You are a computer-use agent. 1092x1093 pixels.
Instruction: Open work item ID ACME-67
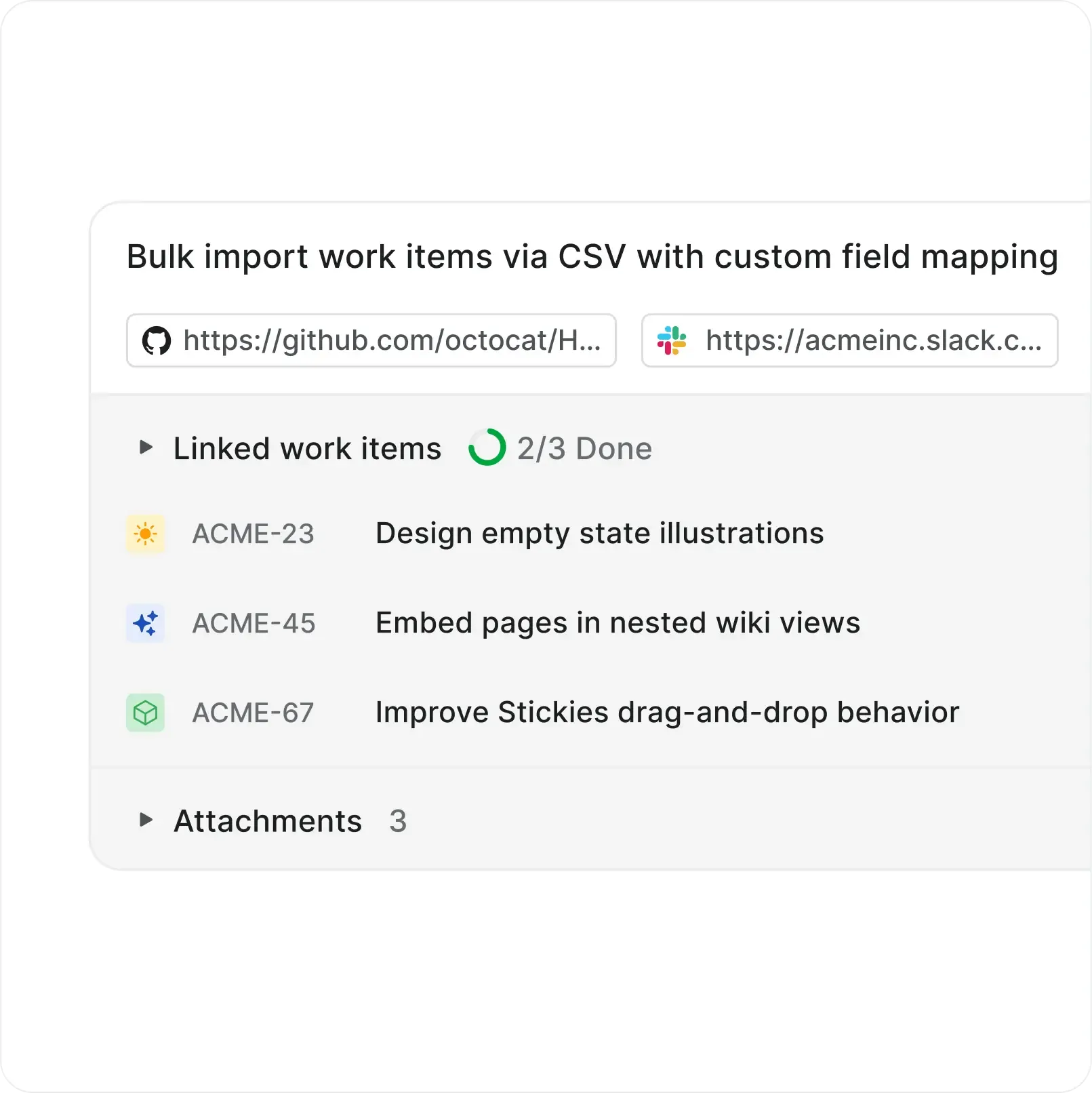click(x=254, y=713)
